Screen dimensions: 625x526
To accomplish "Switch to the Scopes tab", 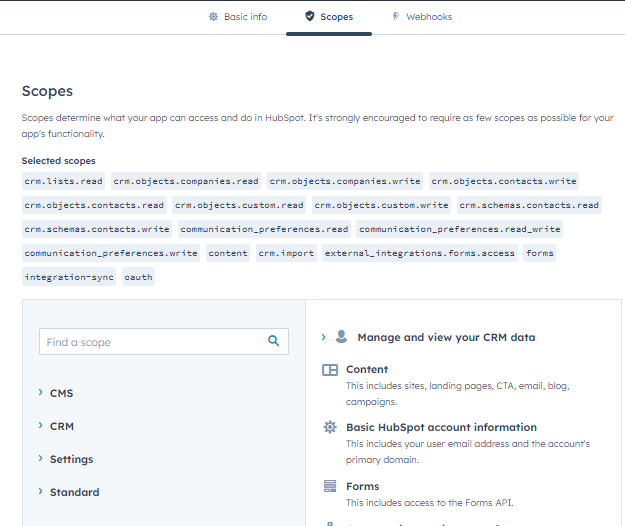I will coord(329,17).
